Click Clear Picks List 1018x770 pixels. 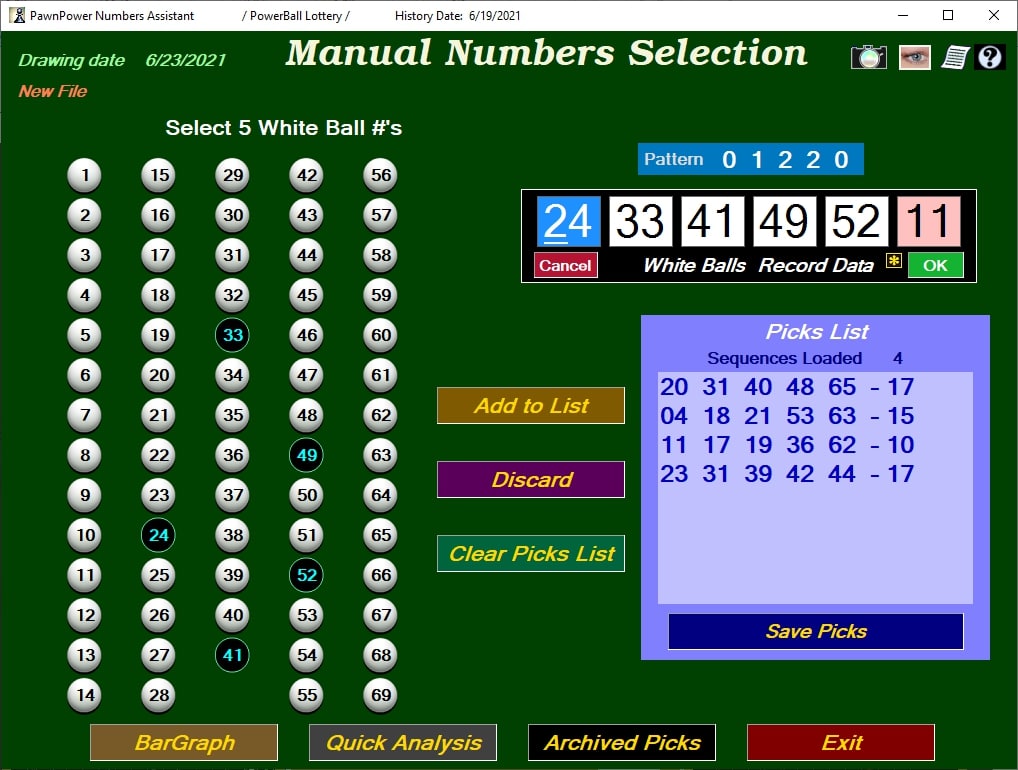click(530, 553)
